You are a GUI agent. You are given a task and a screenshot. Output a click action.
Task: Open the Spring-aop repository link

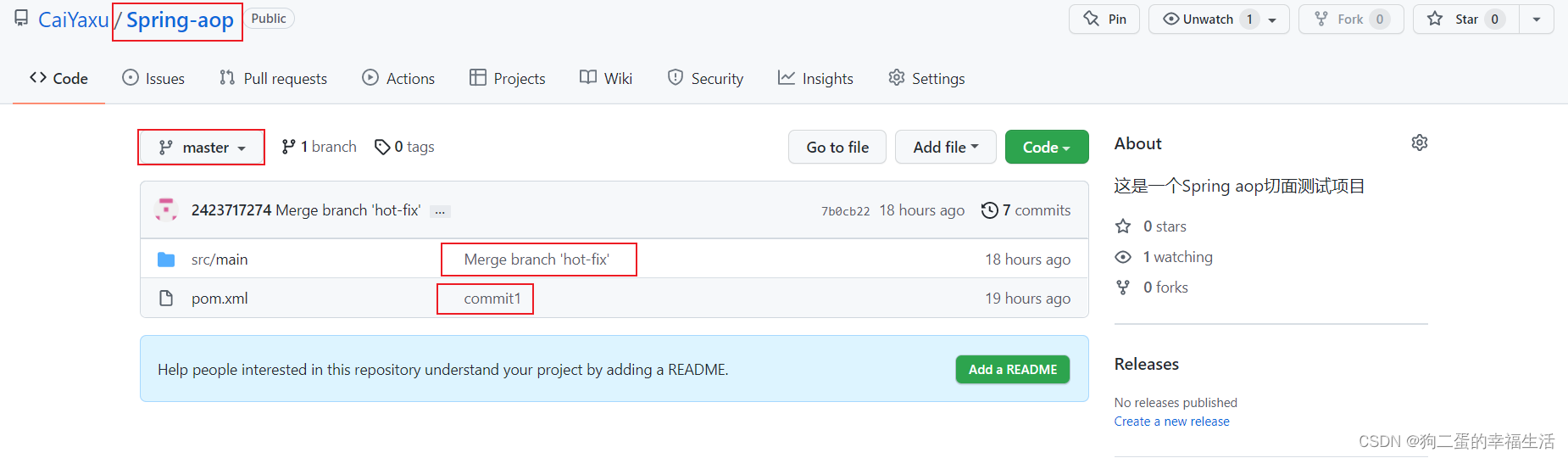180,20
